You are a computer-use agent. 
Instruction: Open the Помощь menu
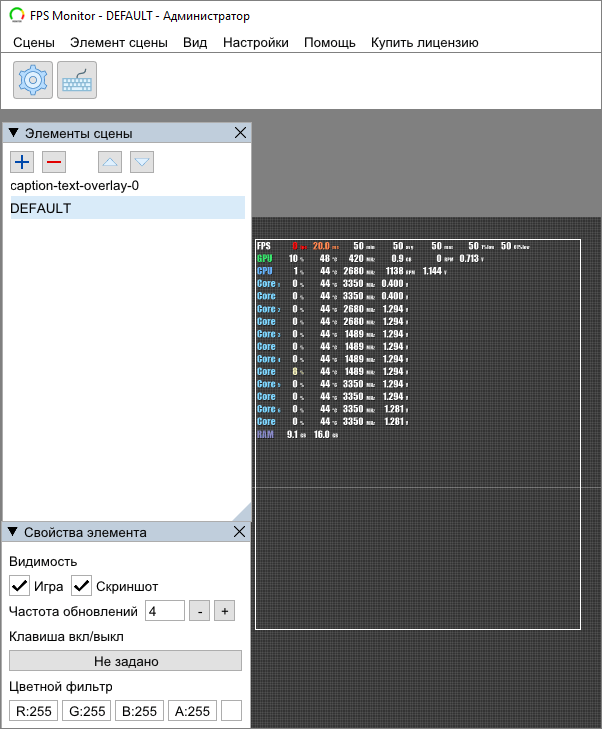[330, 42]
